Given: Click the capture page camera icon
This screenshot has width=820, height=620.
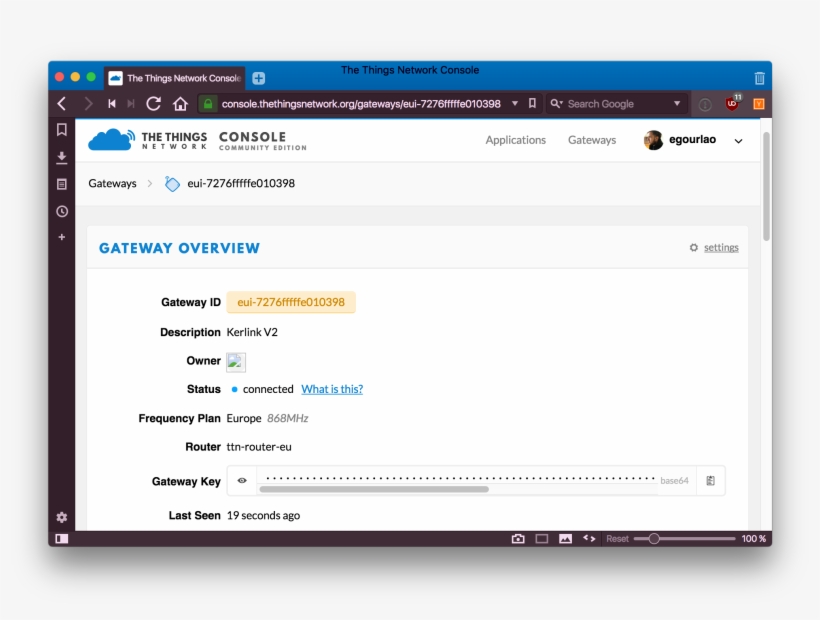Looking at the screenshot, I should point(518,538).
